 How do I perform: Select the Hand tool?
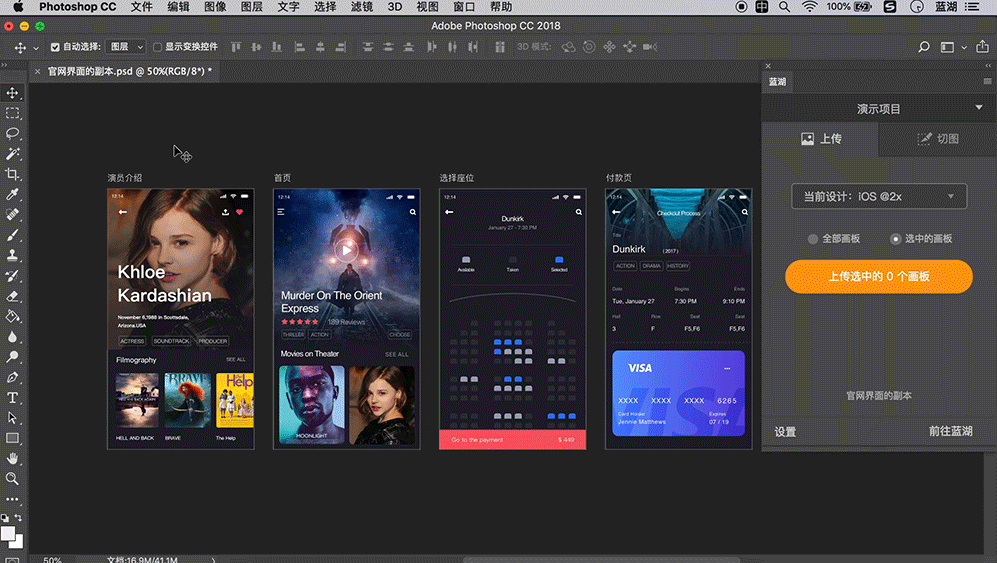pyautogui.click(x=13, y=458)
